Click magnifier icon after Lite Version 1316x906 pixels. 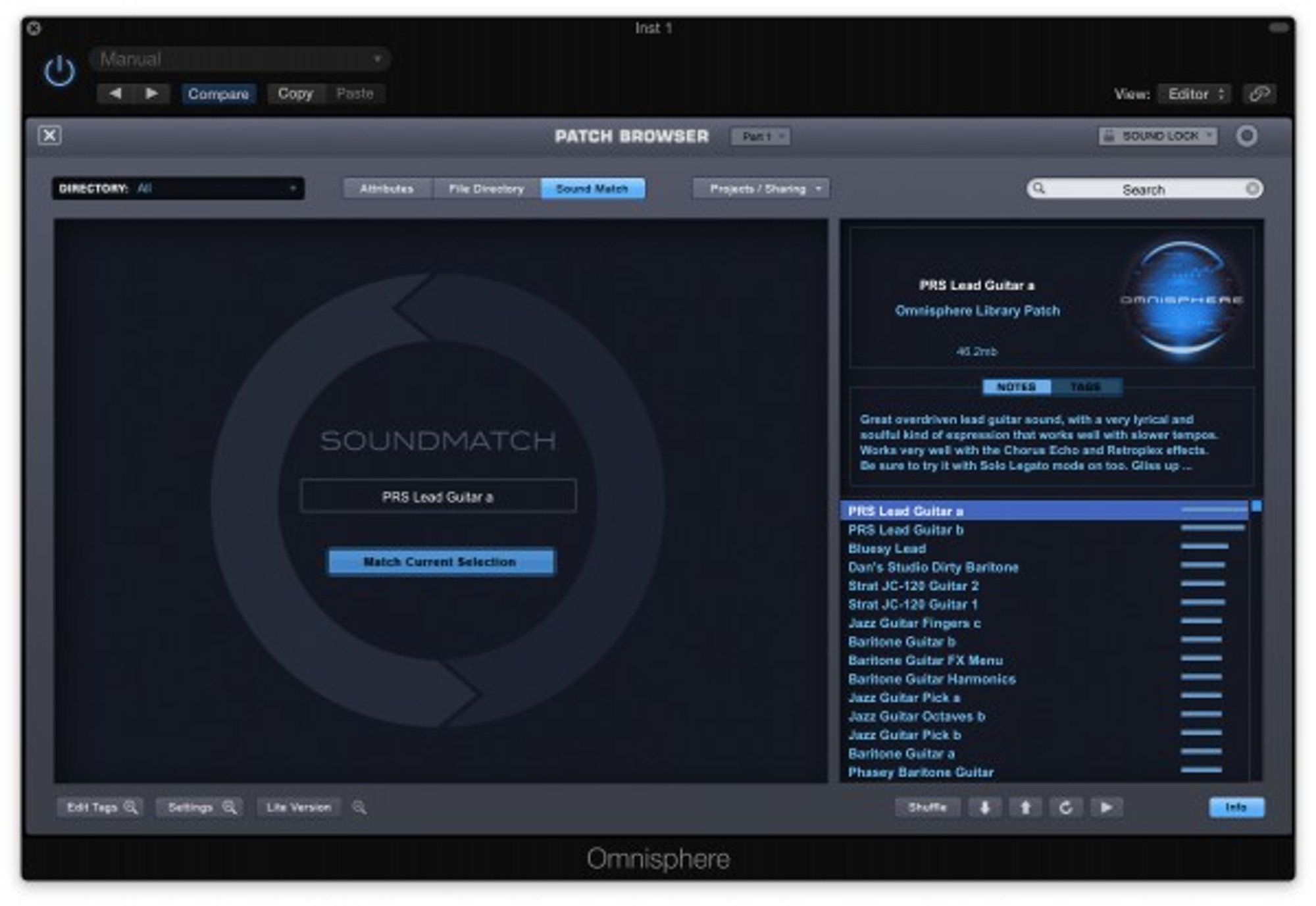click(359, 807)
